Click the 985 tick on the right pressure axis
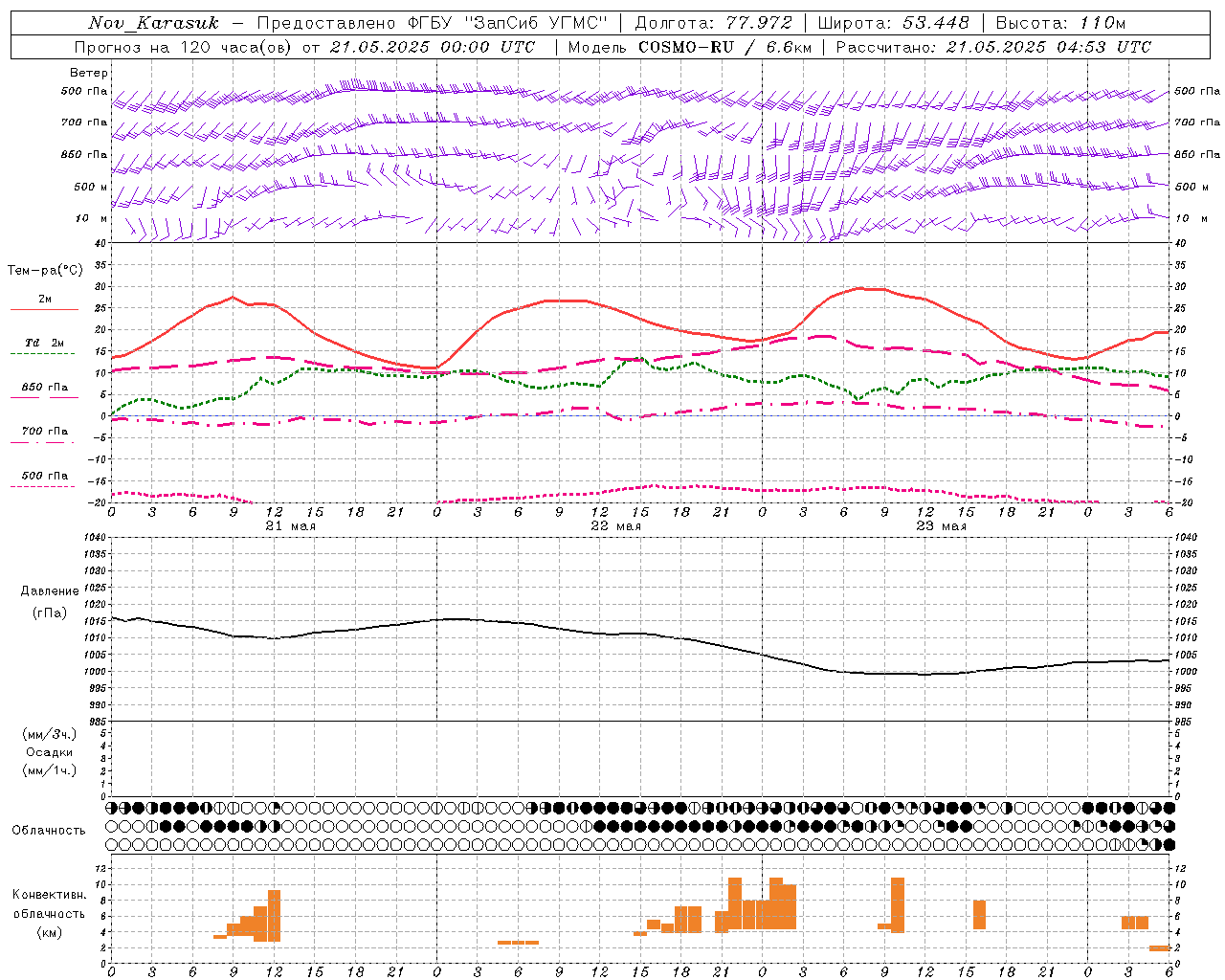Screen dimensions: 1225x980 coord(1184,722)
